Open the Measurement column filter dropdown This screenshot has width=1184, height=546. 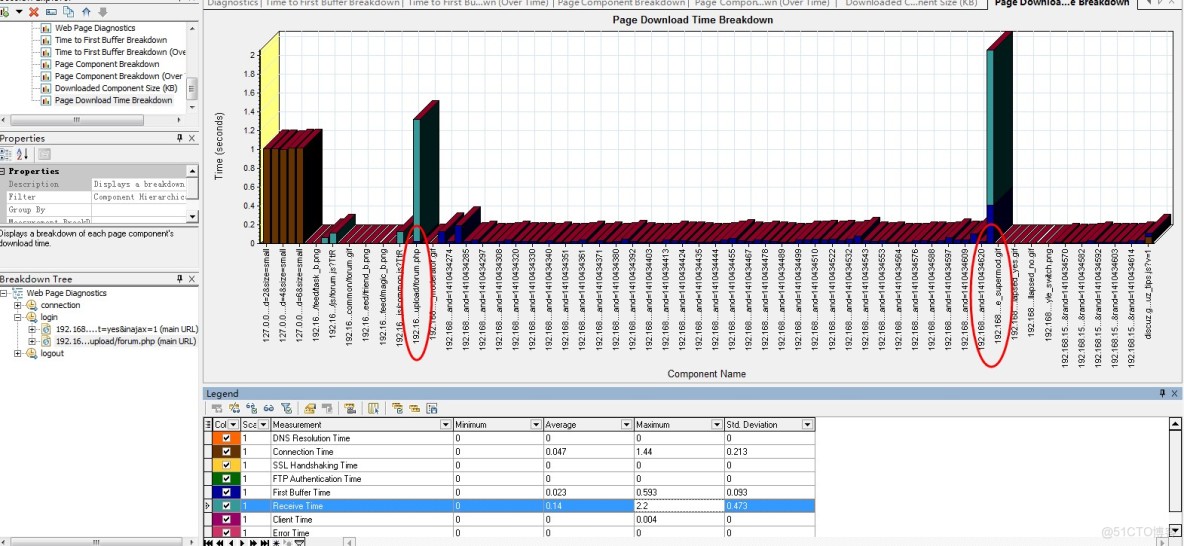tap(445, 425)
